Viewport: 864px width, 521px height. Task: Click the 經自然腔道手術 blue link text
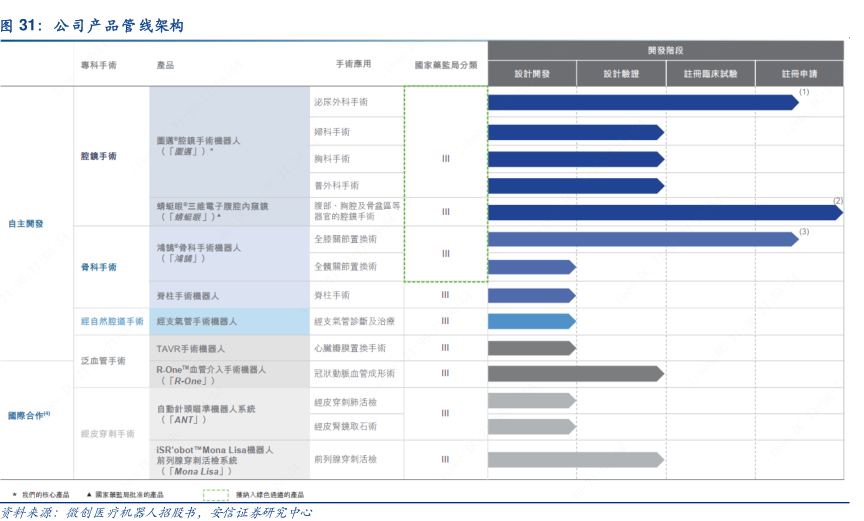click(112, 321)
